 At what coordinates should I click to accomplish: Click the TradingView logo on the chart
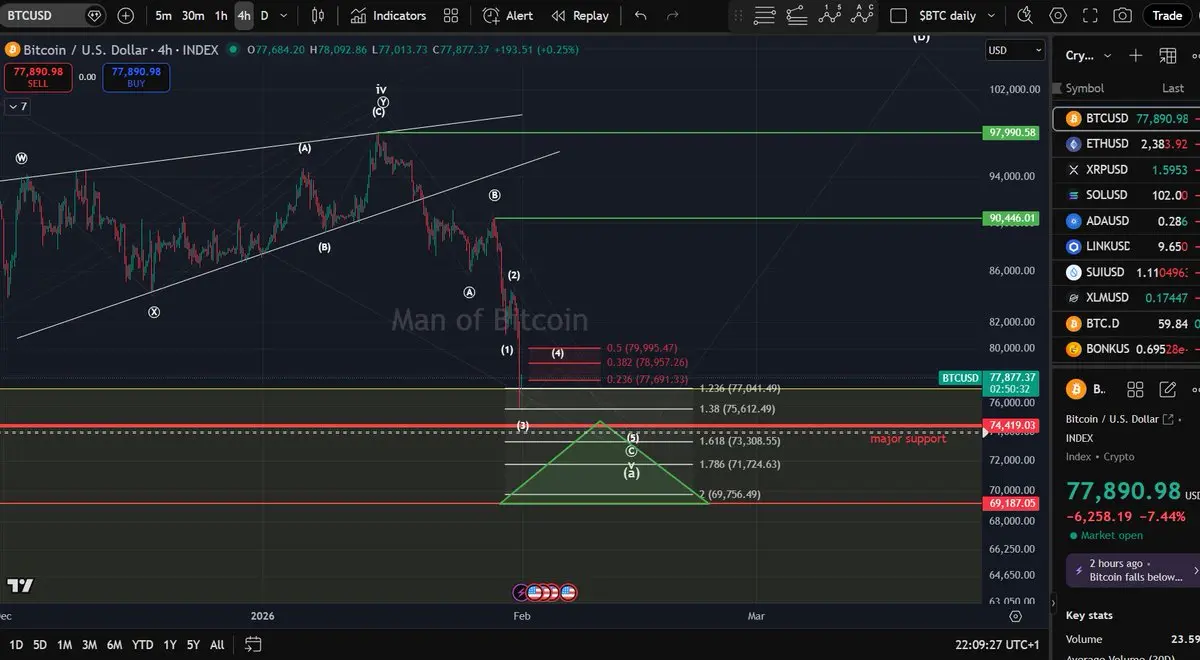(x=20, y=585)
